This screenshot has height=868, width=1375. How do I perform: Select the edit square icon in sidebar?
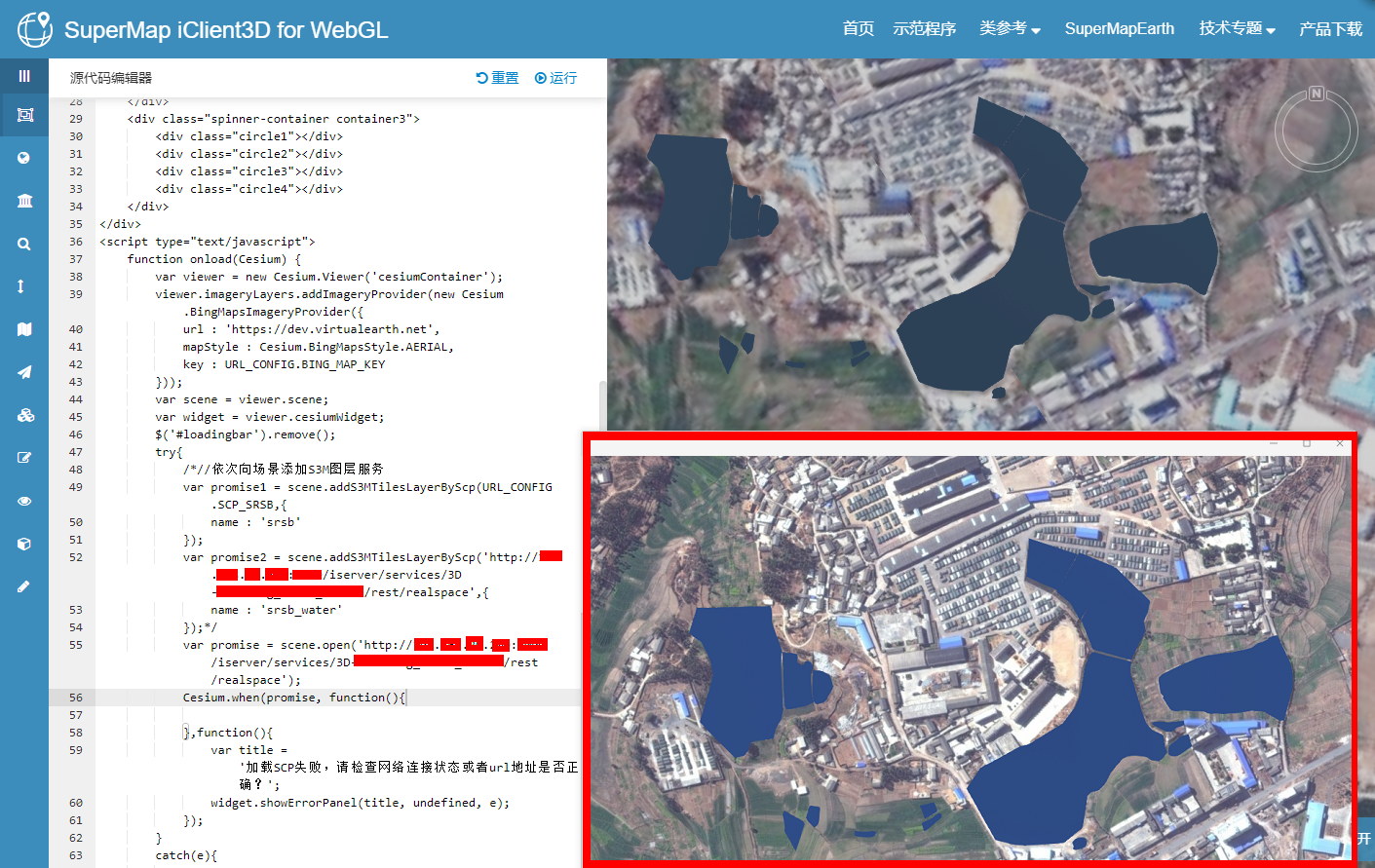point(24,458)
